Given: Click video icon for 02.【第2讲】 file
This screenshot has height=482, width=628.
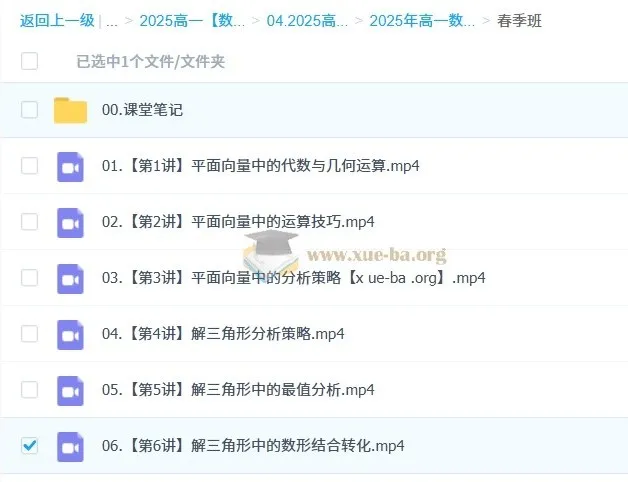Looking at the screenshot, I should (x=70, y=222).
